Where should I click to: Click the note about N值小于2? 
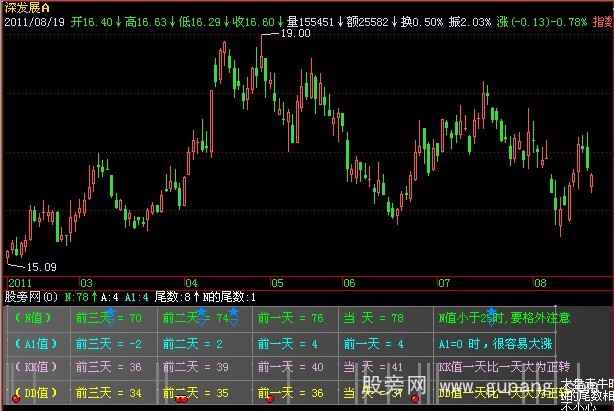(504, 318)
